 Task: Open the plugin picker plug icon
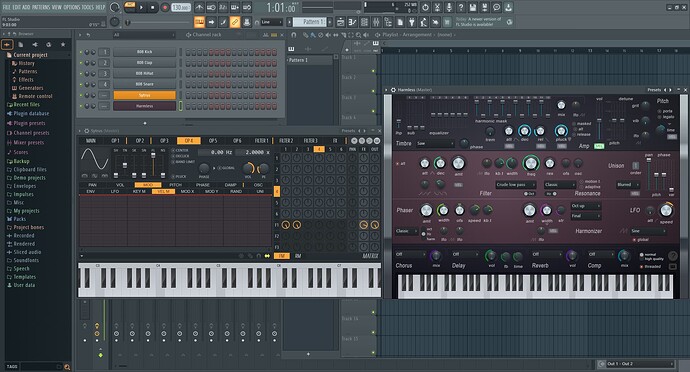pyautogui.click(x=412, y=22)
